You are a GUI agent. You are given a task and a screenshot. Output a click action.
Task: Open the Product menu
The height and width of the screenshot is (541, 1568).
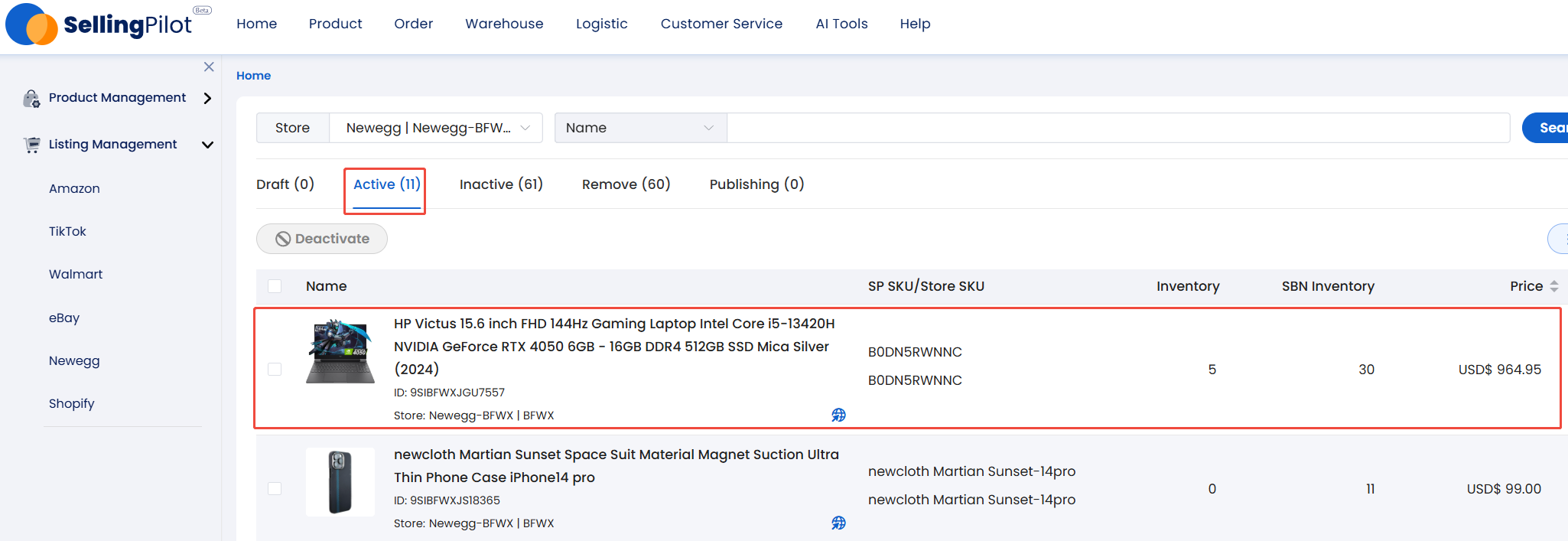pyautogui.click(x=336, y=24)
